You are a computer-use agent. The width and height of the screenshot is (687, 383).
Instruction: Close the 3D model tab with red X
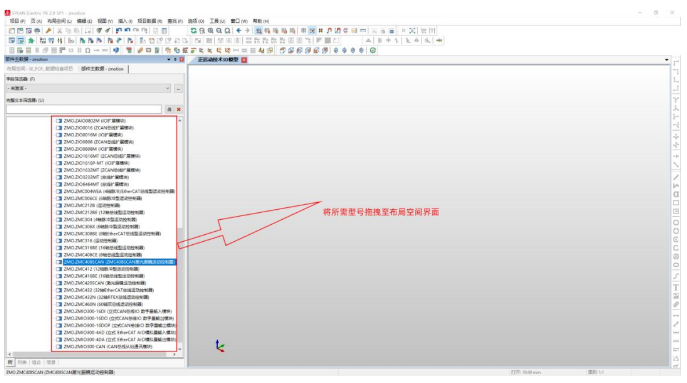[244, 60]
